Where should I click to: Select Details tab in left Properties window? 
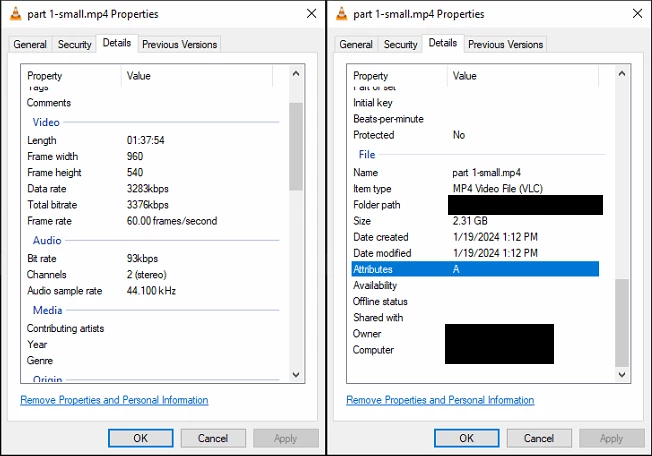[x=117, y=43]
